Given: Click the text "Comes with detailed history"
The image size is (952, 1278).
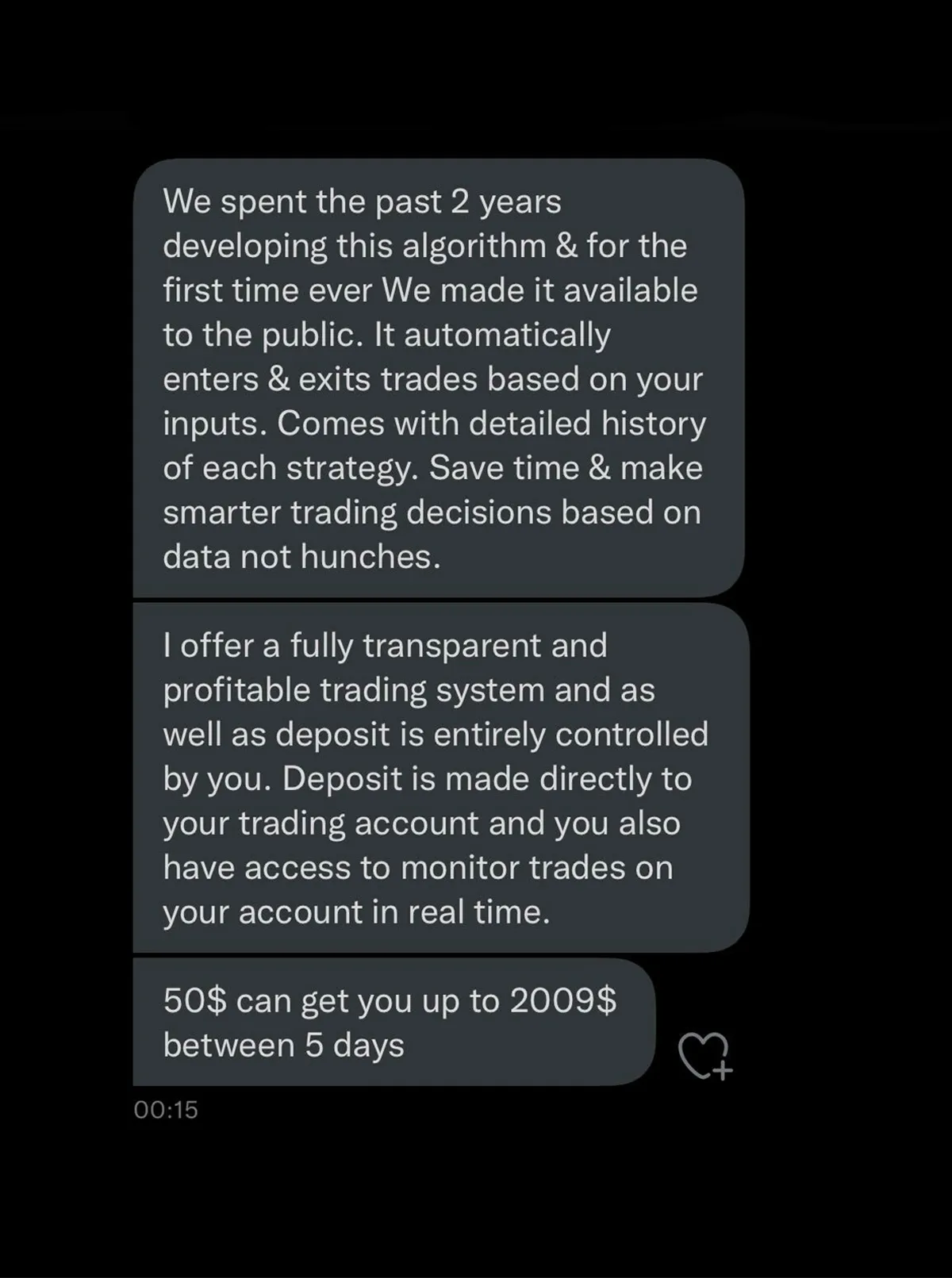Looking at the screenshot, I should [x=491, y=424].
